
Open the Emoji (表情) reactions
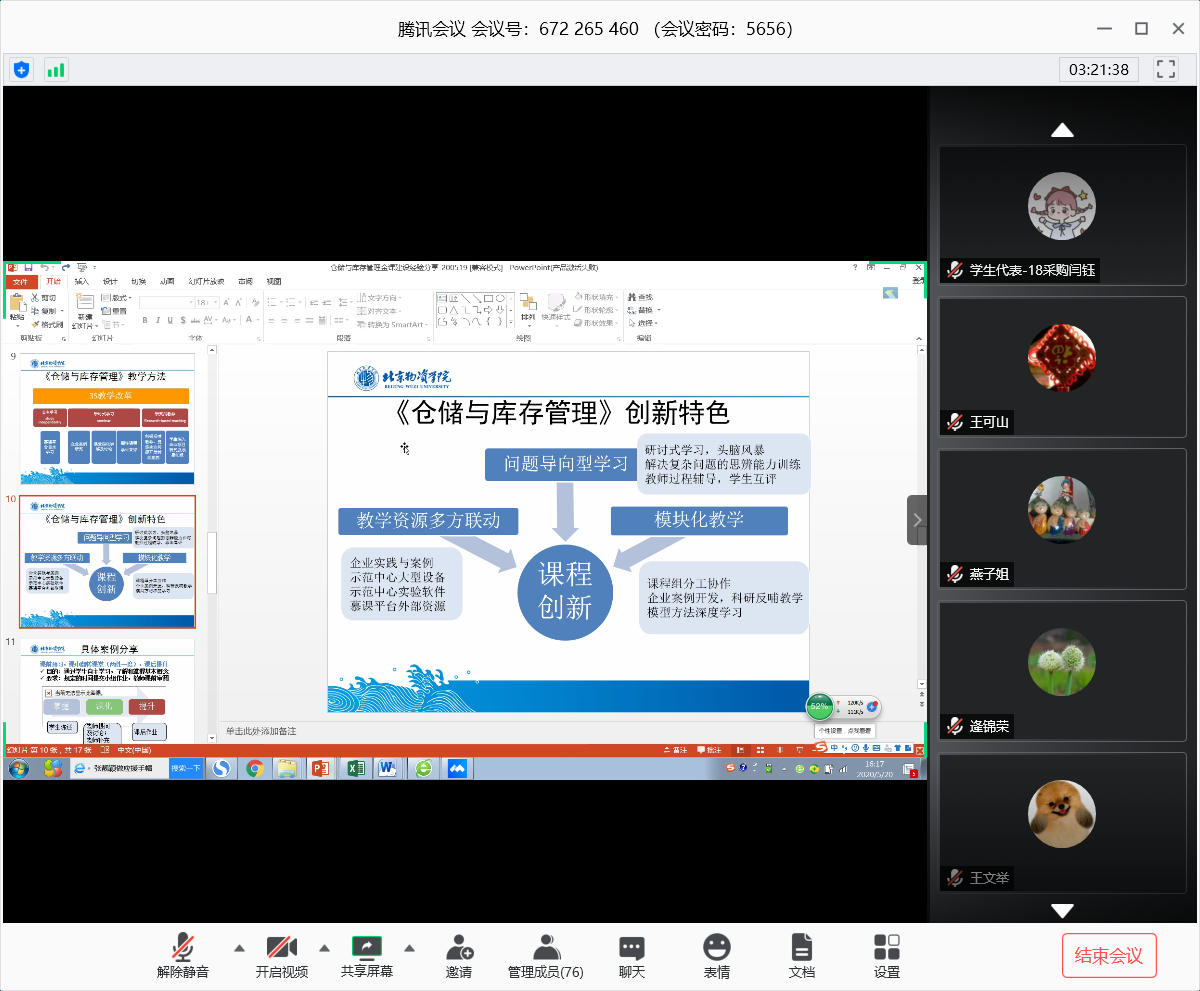[x=716, y=955]
